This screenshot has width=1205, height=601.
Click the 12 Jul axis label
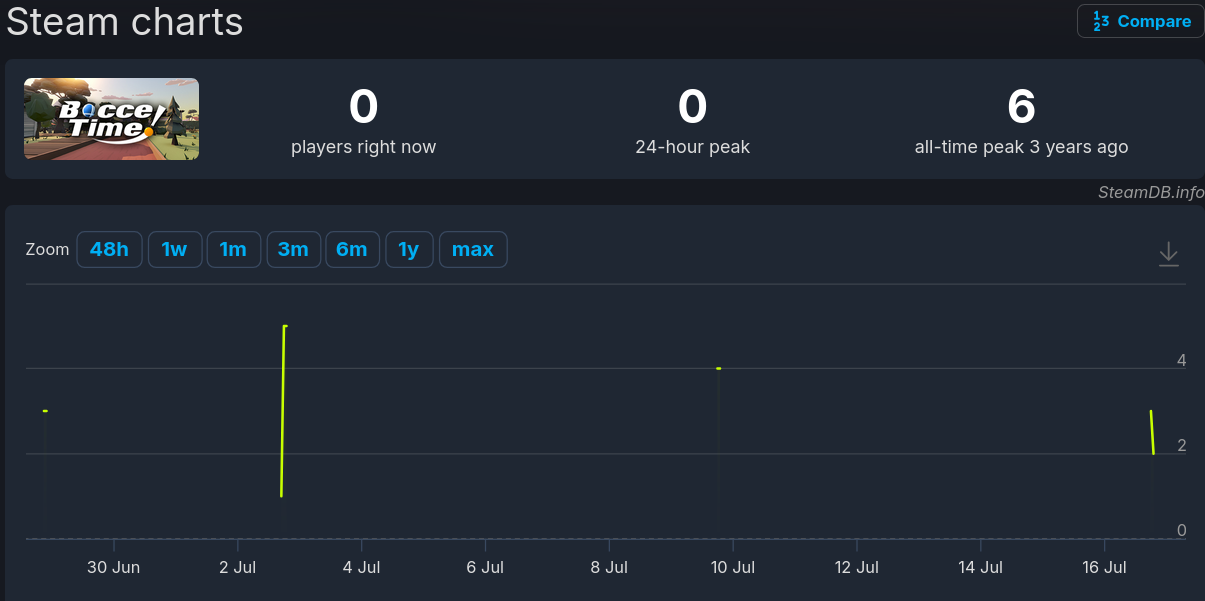[857, 567]
